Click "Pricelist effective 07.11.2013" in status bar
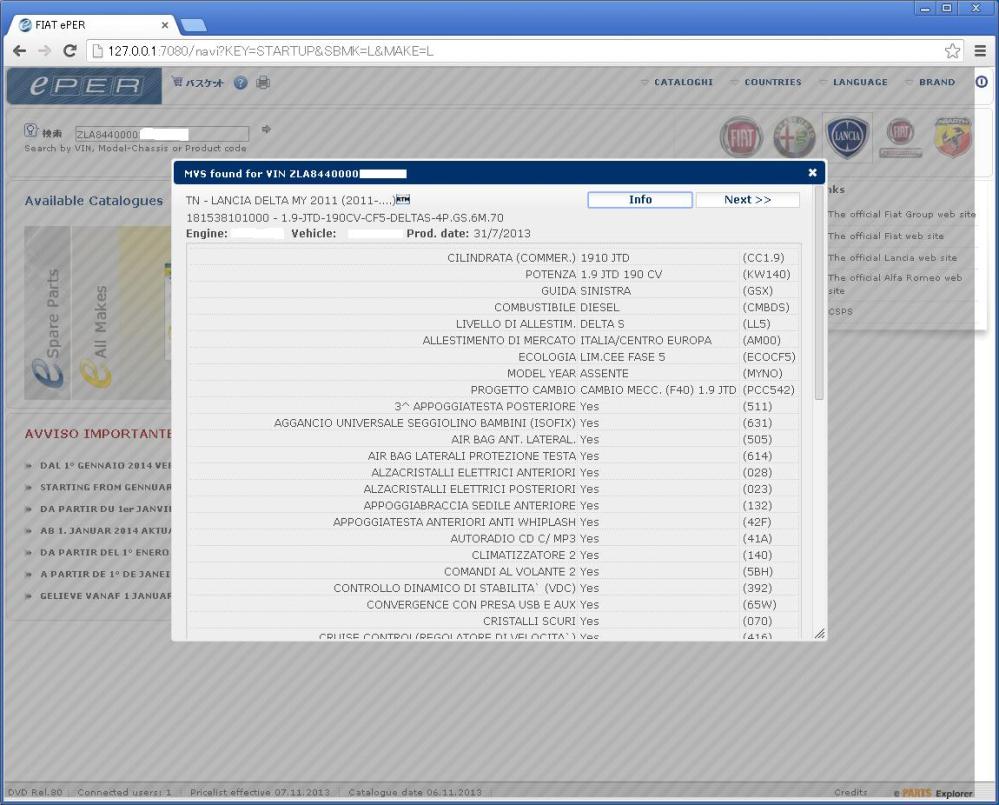 click(260, 792)
